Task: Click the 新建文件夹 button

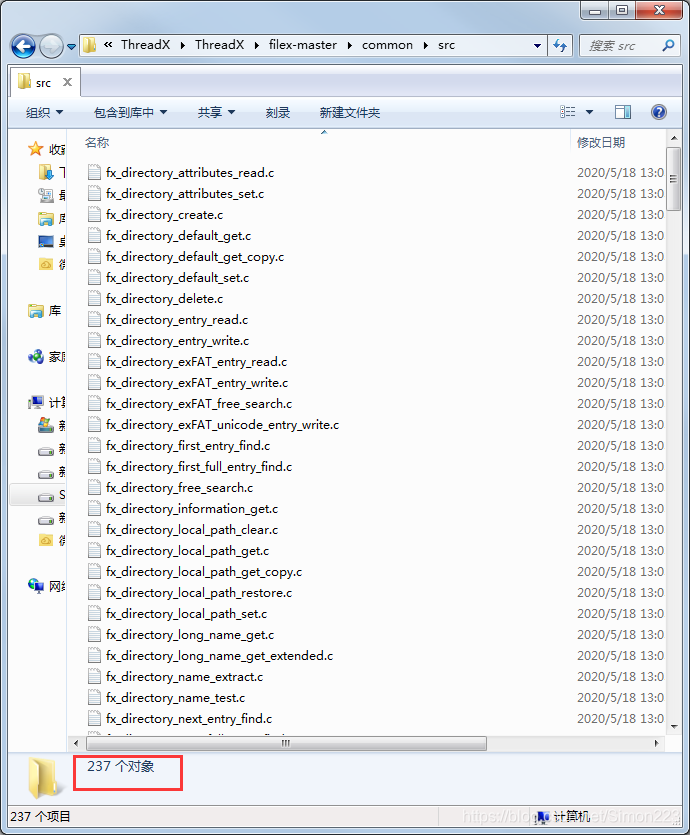Action: [x=349, y=112]
